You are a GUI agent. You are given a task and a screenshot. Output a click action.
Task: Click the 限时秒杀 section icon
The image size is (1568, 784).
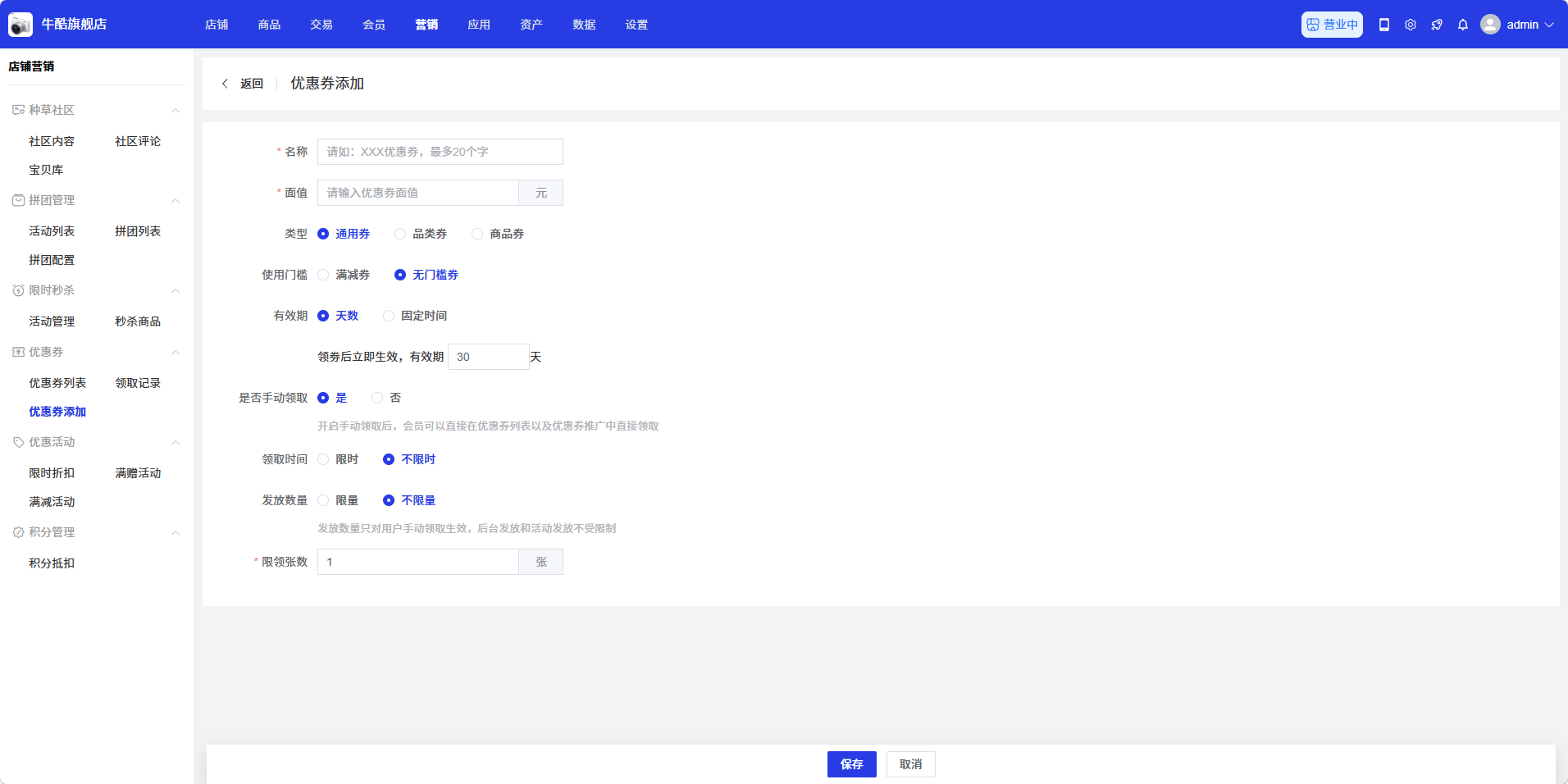[18, 290]
